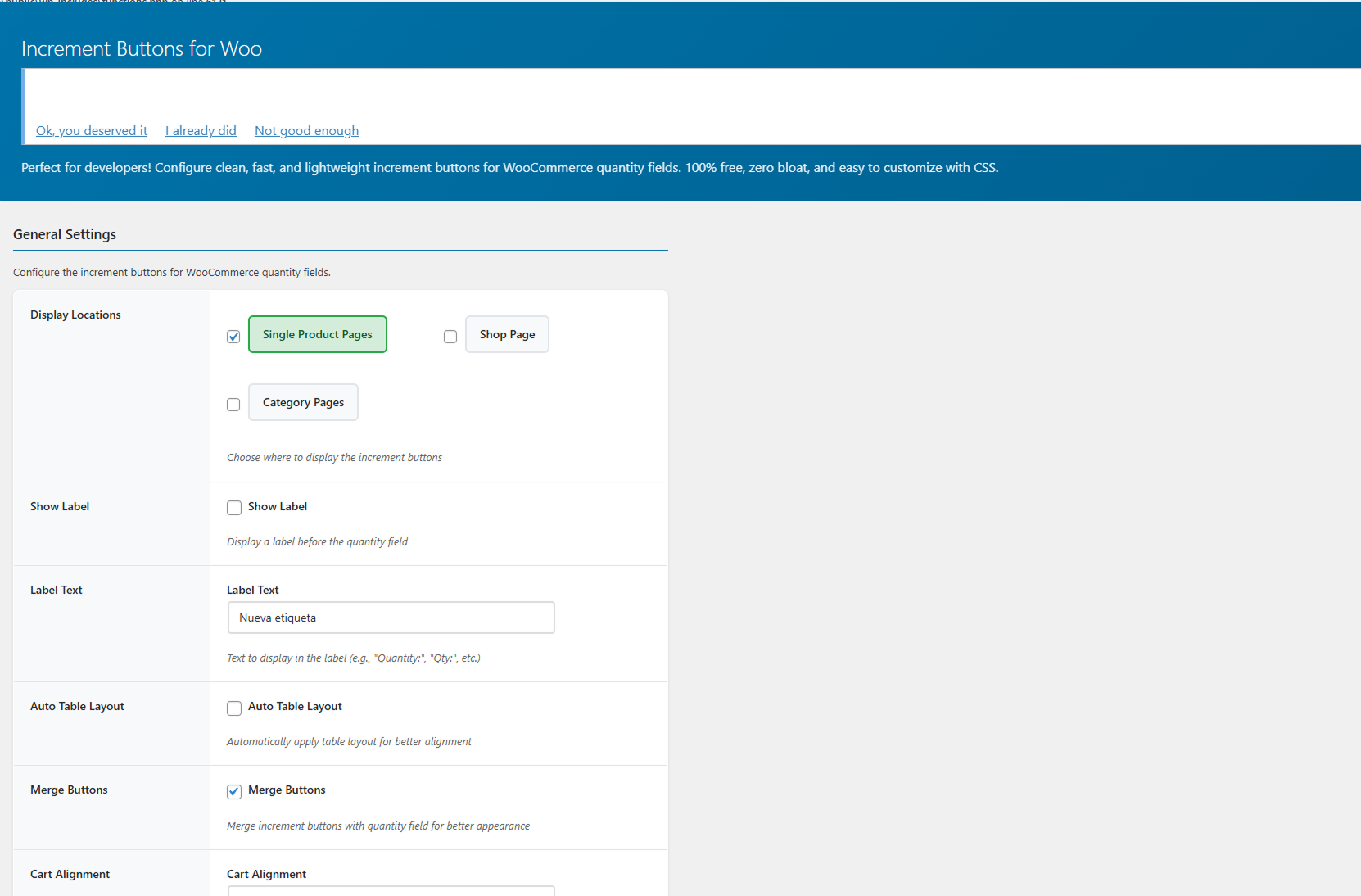1361x896 pixels.
Task: Enable the Show Label checkbox
Action: point(234,508)
